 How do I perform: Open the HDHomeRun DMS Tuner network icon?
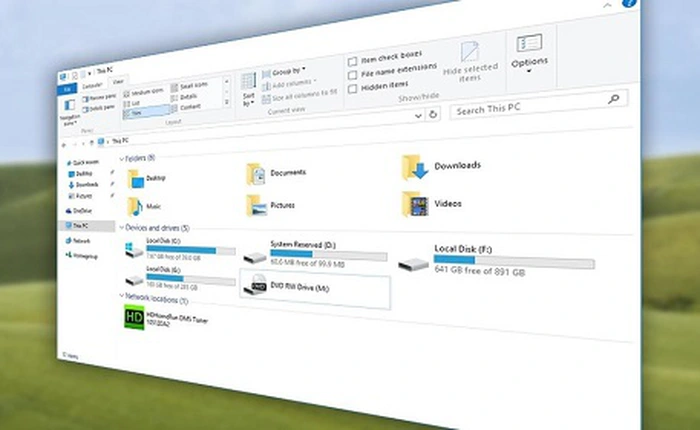point(134,317)
